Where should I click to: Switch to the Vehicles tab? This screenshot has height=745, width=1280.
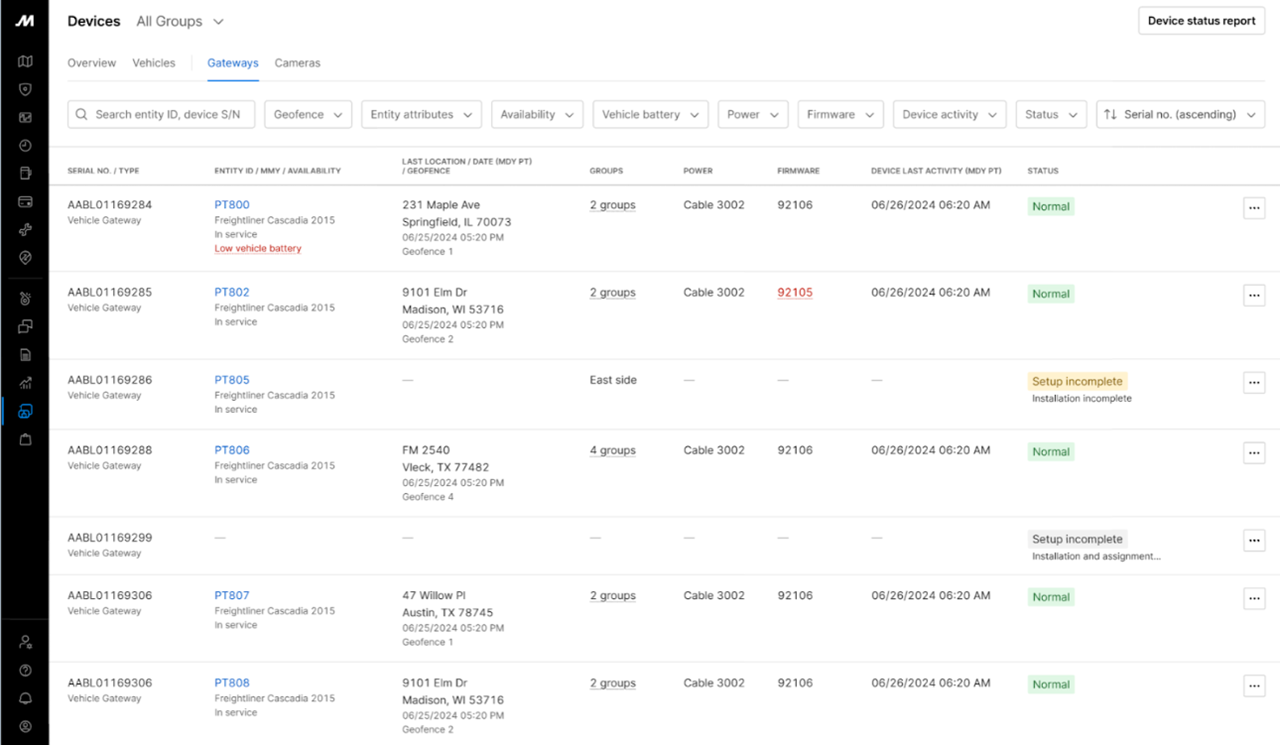[153, 63]
